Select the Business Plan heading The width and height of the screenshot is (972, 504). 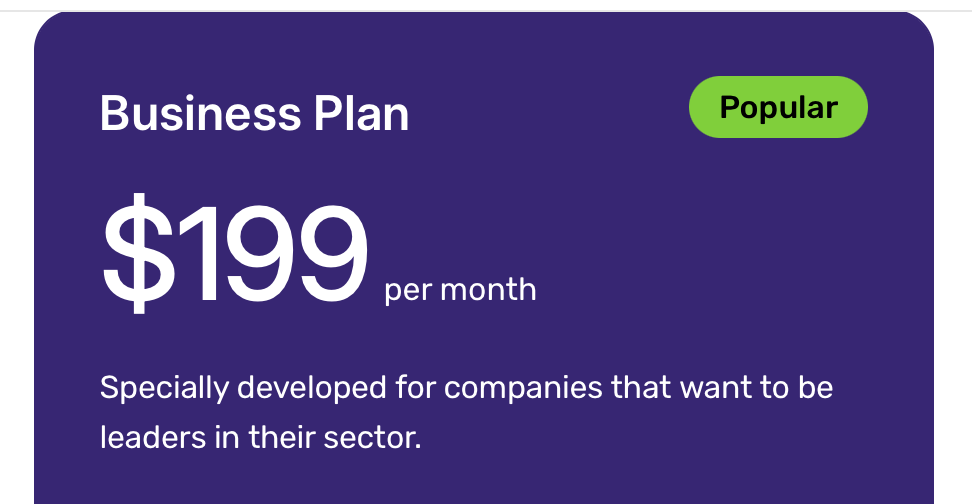pyautogui.click(x=254, y=114)
